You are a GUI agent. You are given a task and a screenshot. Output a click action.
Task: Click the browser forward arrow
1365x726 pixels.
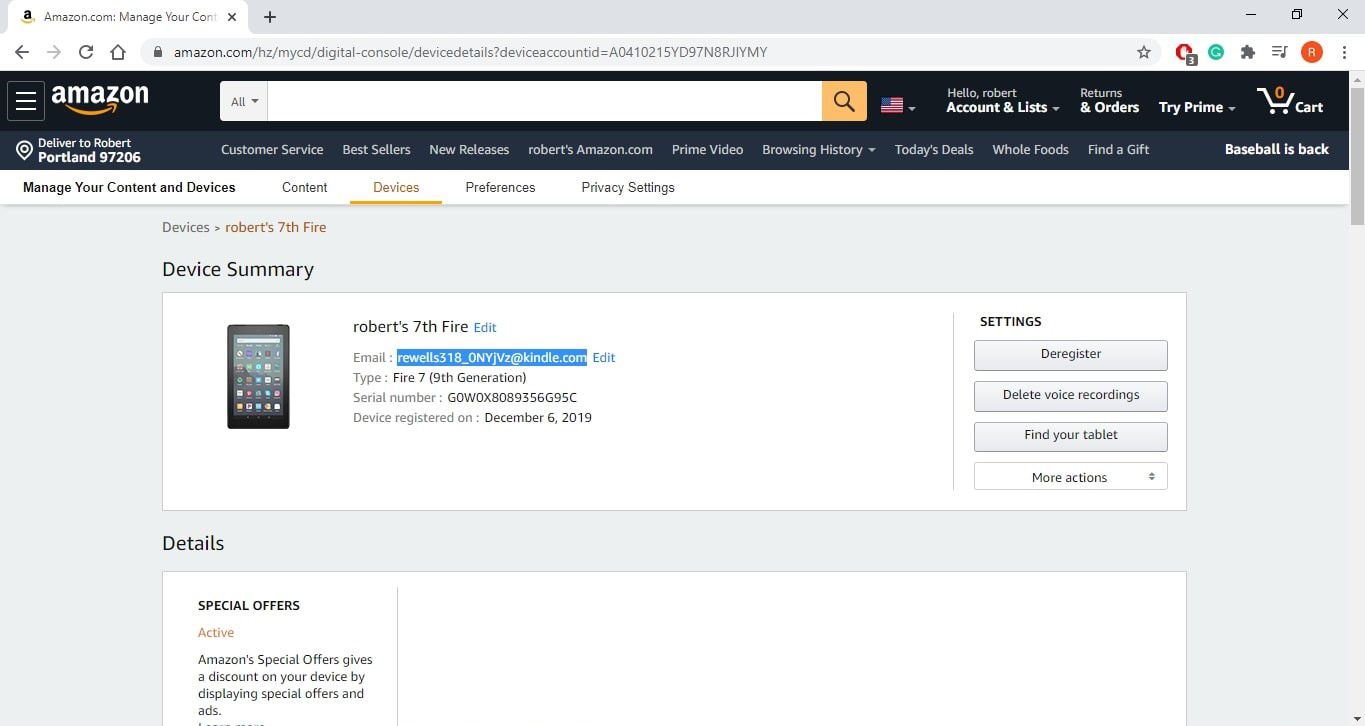coord(54,52)
